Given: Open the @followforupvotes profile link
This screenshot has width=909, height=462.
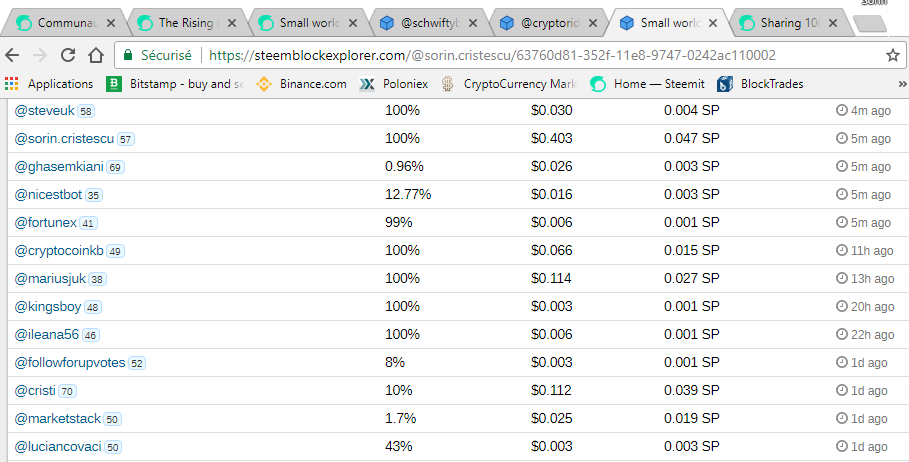Looking at the screenshot, I should click(x=70, y=363).
